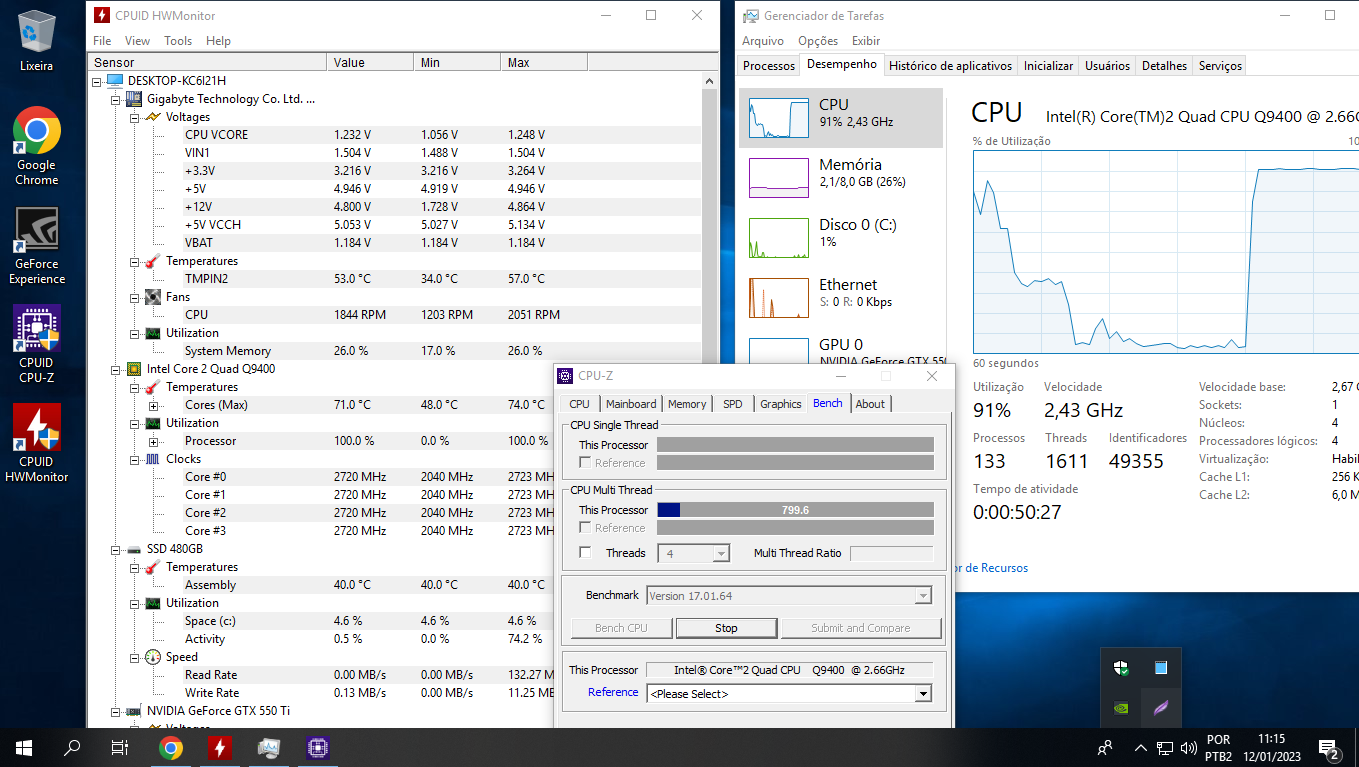This screenshot has height=767, width=1359.
Task: Show hidden tray icons chevron
Action: coord(1140,747)
